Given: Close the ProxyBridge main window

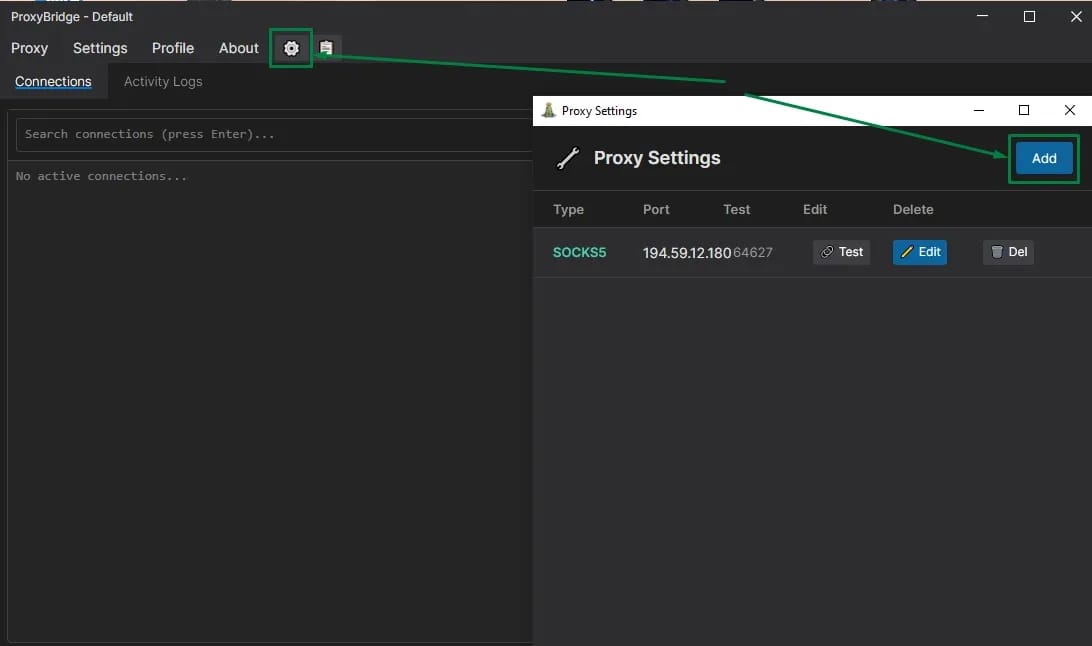Looking at the screenshot, I should [1076, 16].
